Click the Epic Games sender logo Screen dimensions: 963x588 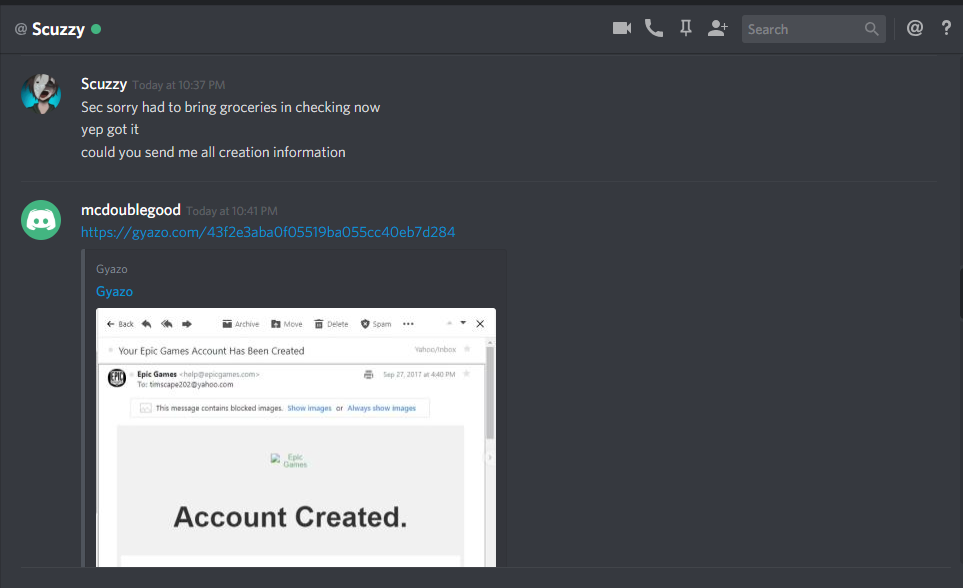(x=117, y=378)
